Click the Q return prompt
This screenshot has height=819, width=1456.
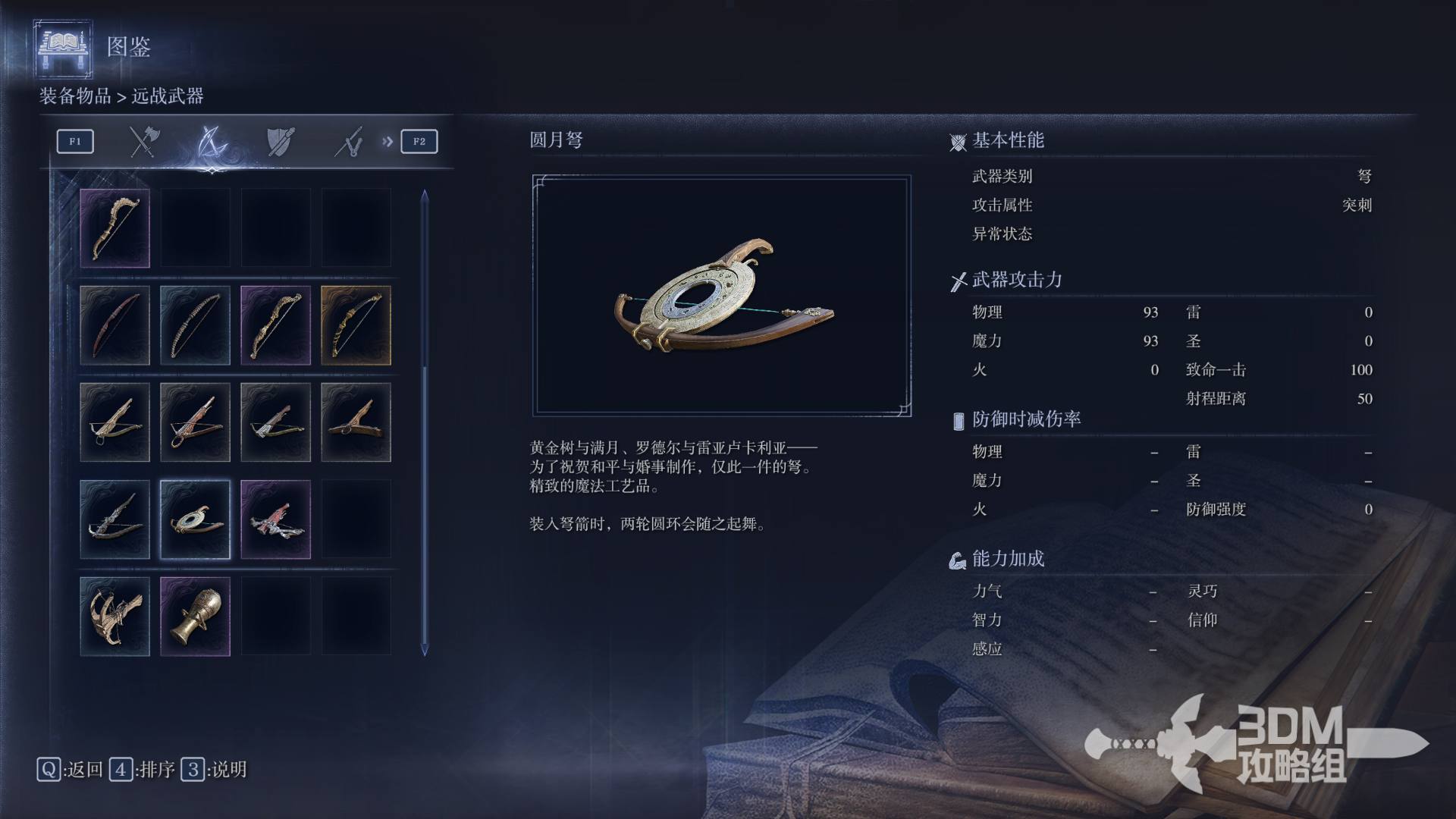(70, 770)
